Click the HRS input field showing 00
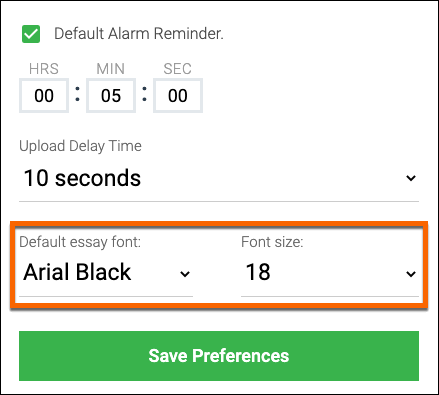The image size is (439, 395). 44,96
